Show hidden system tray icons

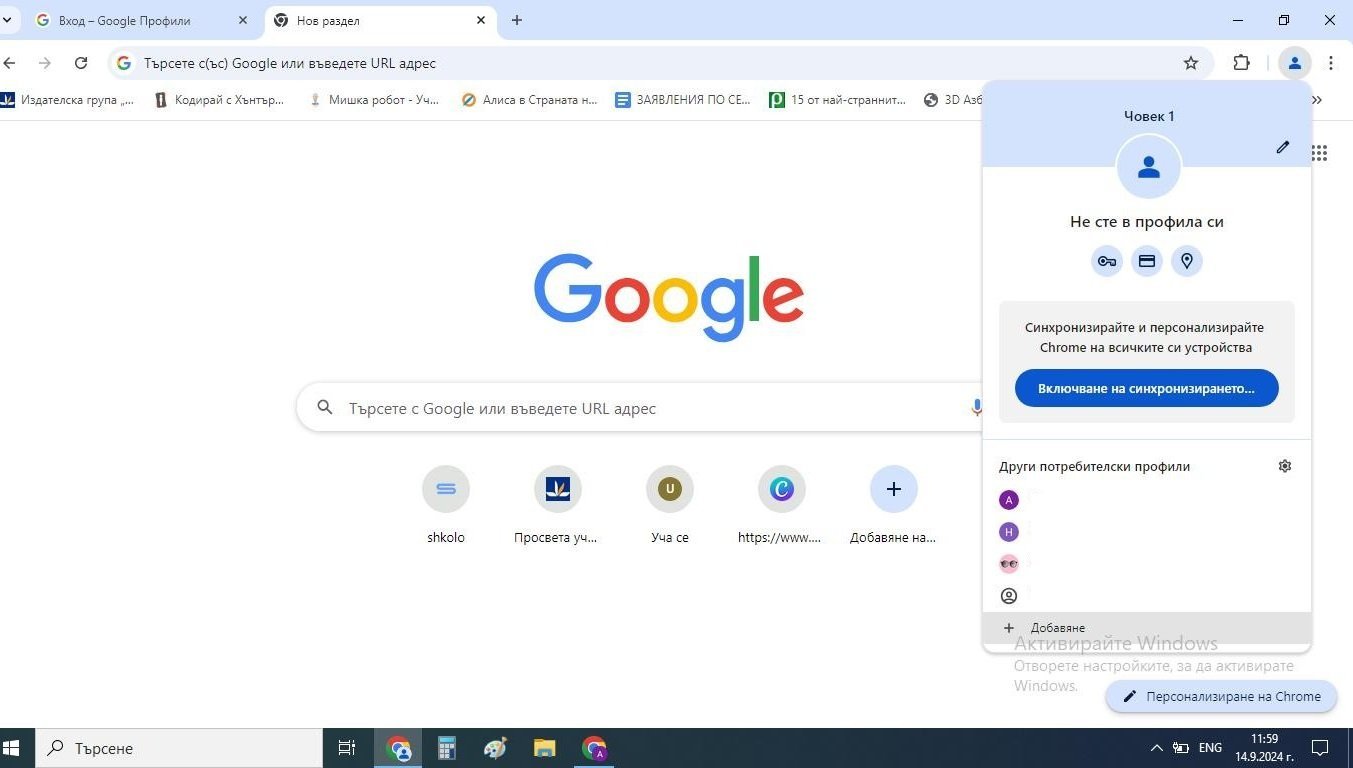click(x=1156, y=748)
